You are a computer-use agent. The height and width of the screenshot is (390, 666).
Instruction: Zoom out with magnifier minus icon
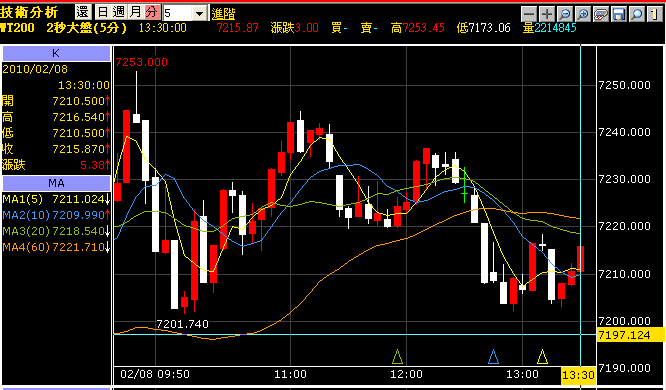565,14
